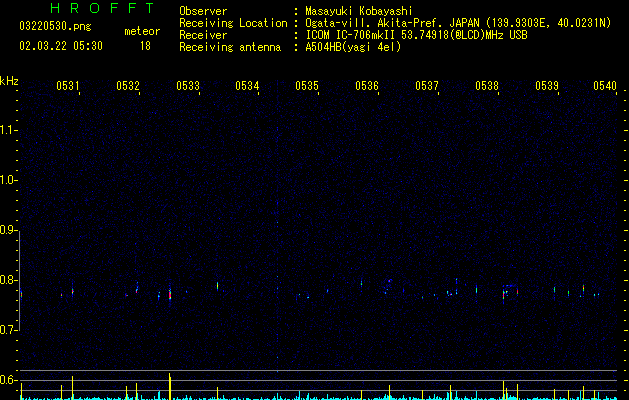Click the Ogata-vill. Akita-Pref. JAPAN location text
The image size is (629, 400).
click(x=458, y=23)
